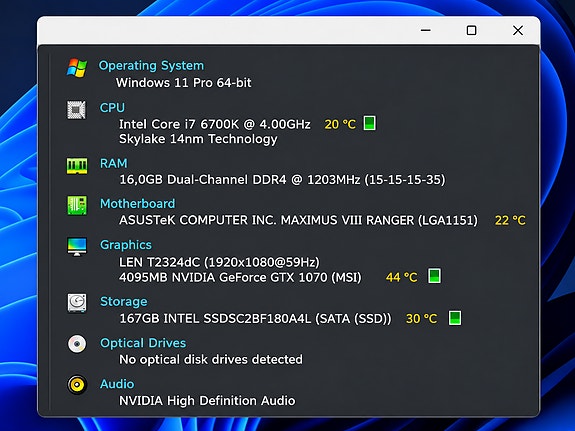
Task: Click Intel Core i7 6700K @ 4.00GHz
Action: click(215, 124)
